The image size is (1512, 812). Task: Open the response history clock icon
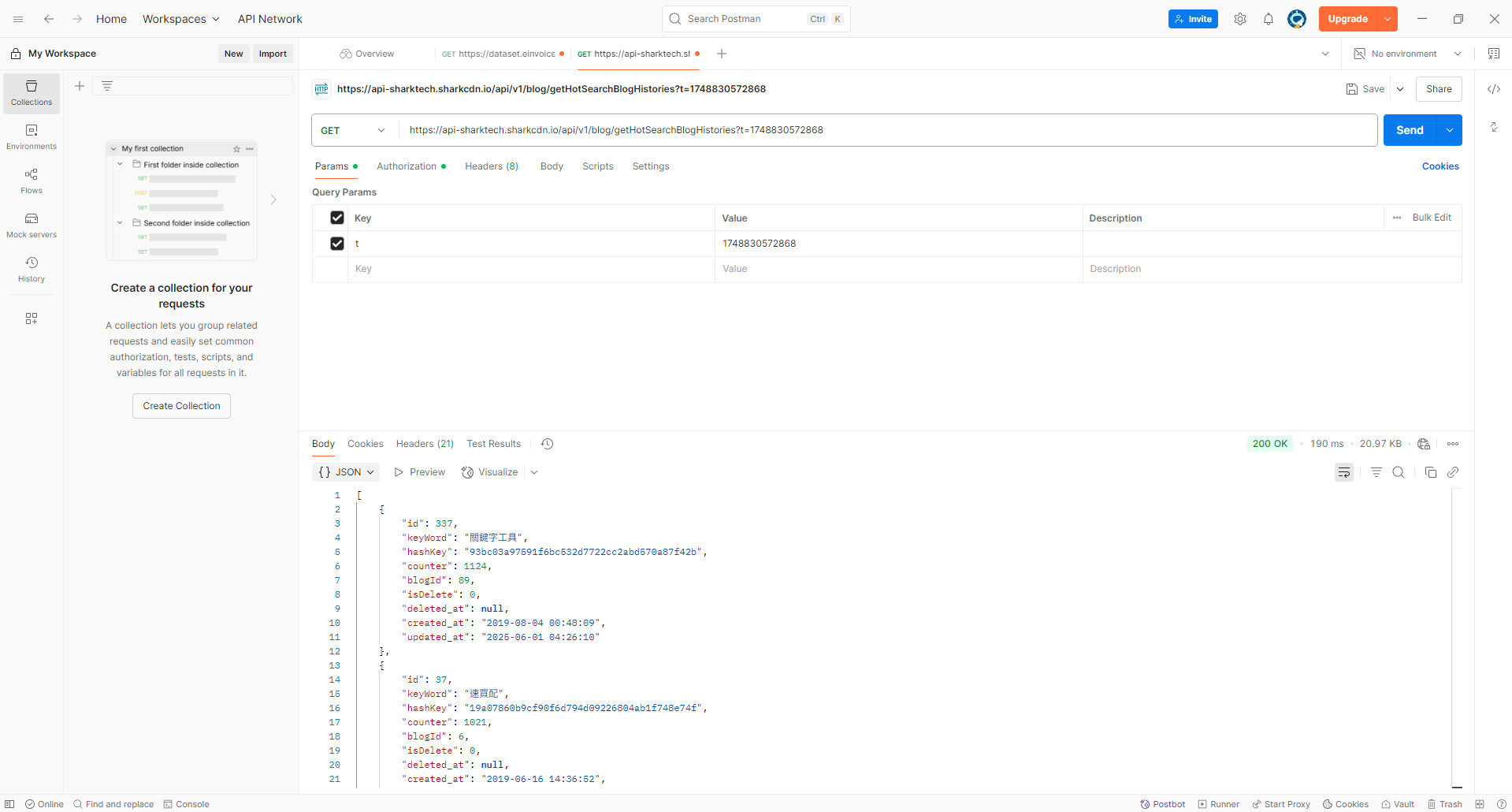(x=548, y=444)
